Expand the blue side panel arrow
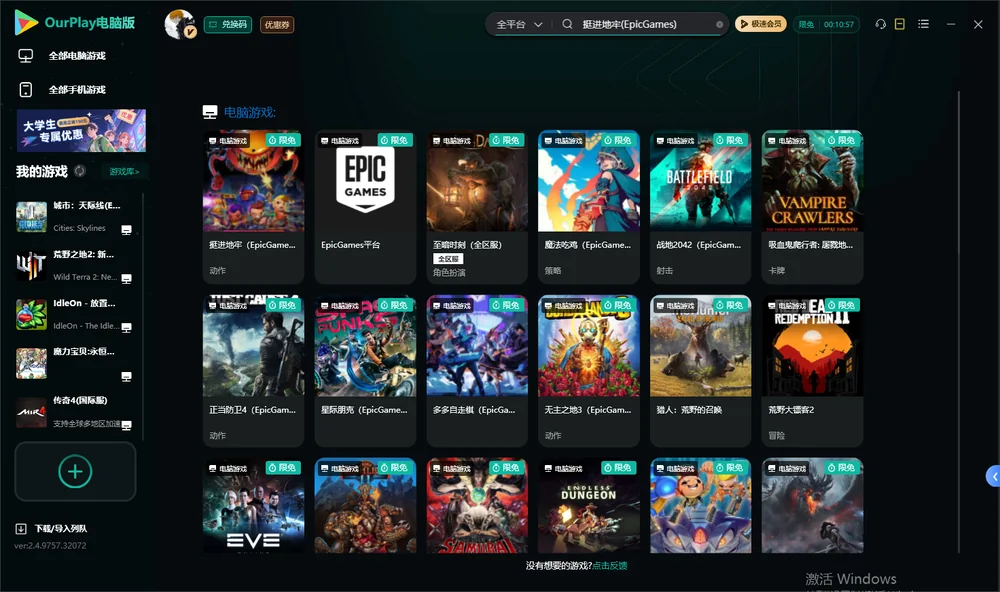The height and width of the screenshot is (592, 1000). (993, 477)
